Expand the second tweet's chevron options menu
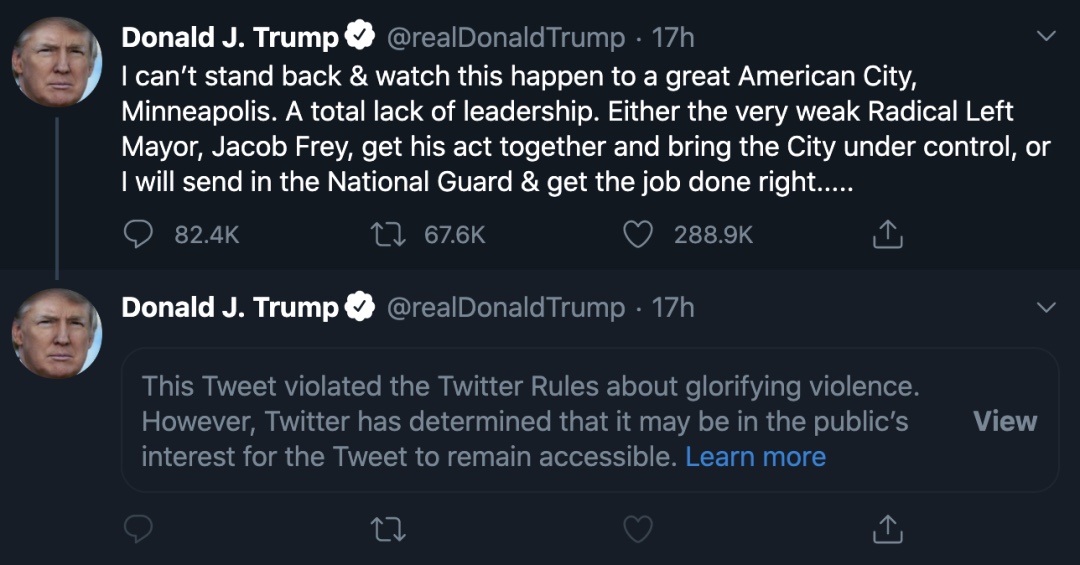This screenshot has width=1080, height=565. tap(1046, 307)
